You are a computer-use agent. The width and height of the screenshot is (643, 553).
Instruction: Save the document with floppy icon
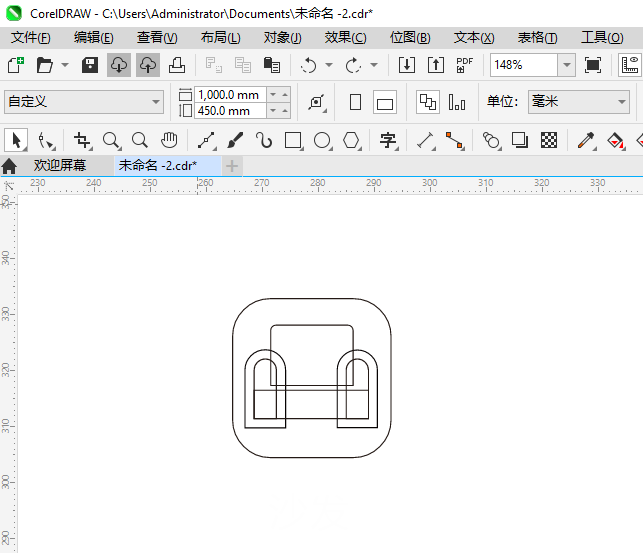point(90,65)
